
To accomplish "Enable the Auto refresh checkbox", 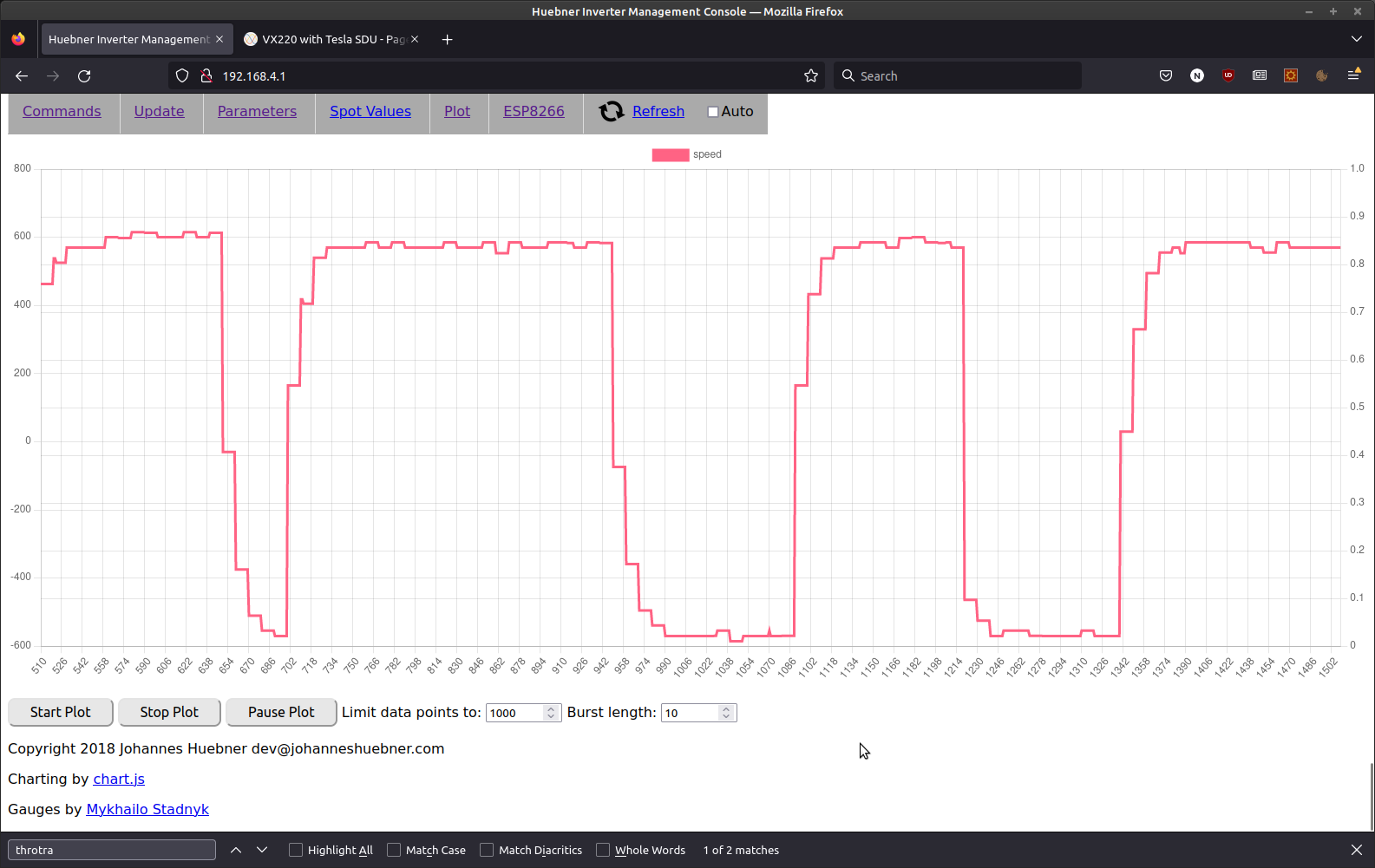I will click(713, 112).
